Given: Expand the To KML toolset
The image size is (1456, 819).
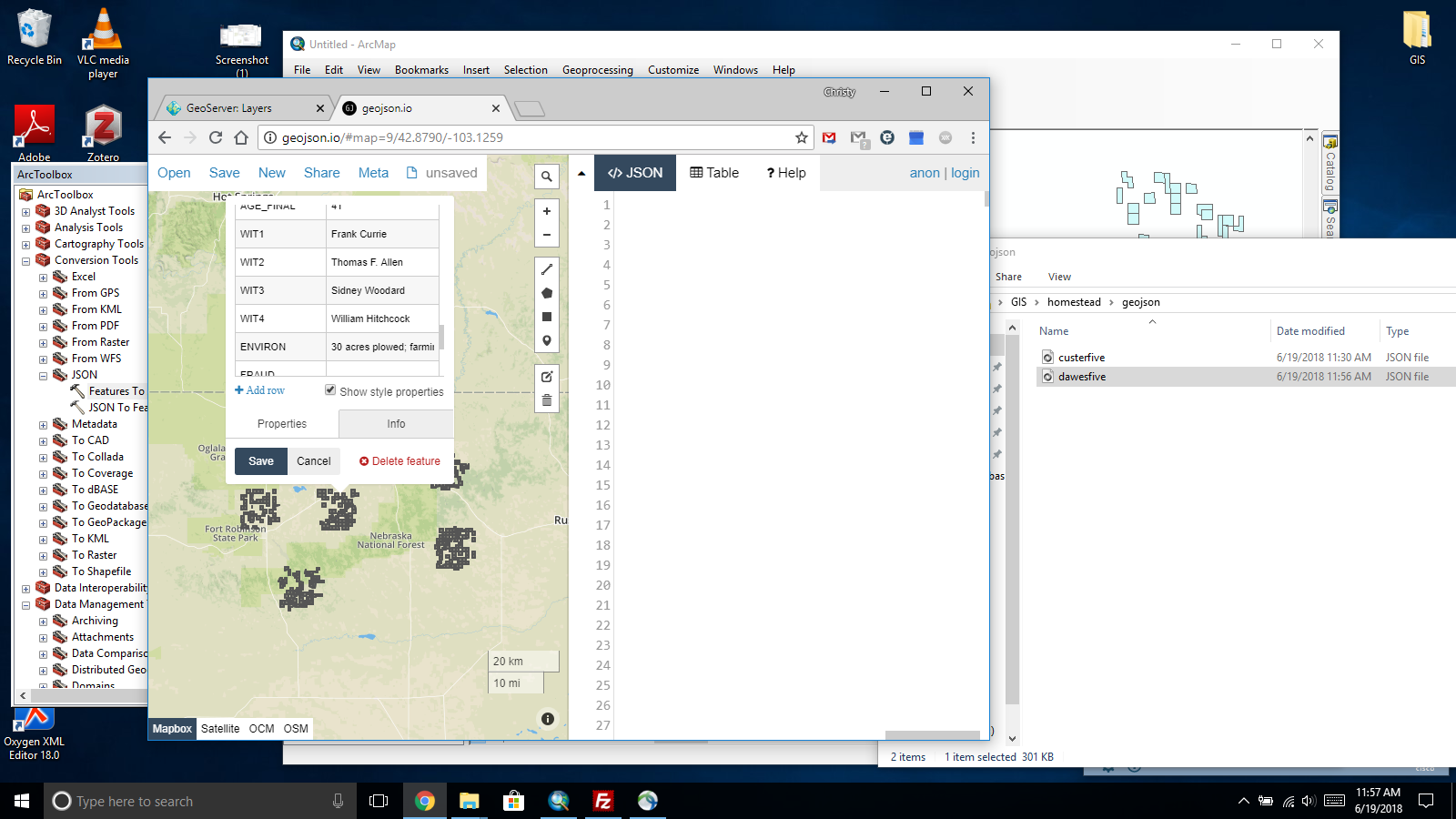Looking at the screenshot, I should pos(43,540).
